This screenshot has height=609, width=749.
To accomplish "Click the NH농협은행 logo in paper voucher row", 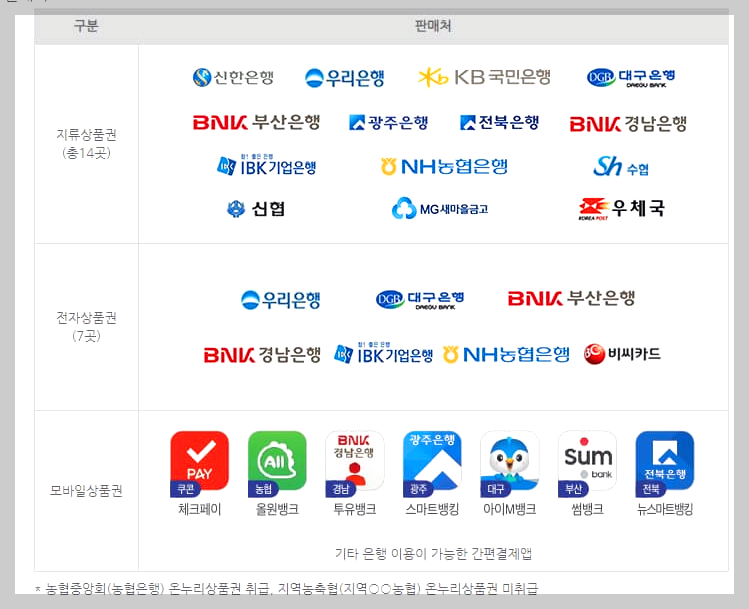I will [x=444, y=166].
